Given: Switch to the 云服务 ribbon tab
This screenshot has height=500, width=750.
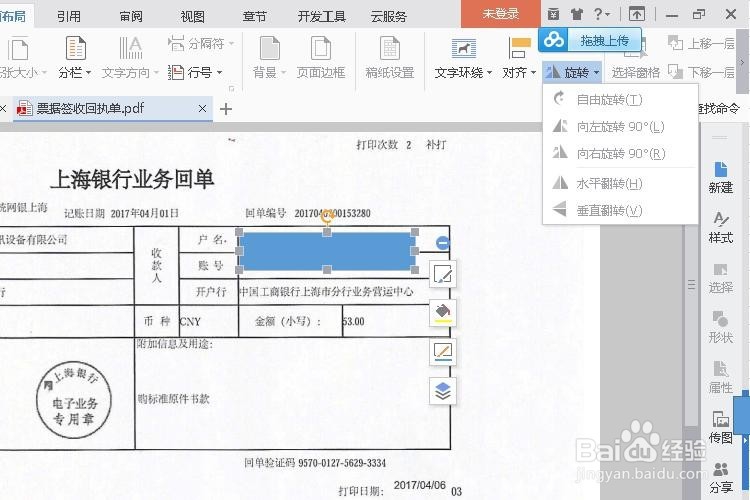Looking at the screenshot, I should (388, 16).
